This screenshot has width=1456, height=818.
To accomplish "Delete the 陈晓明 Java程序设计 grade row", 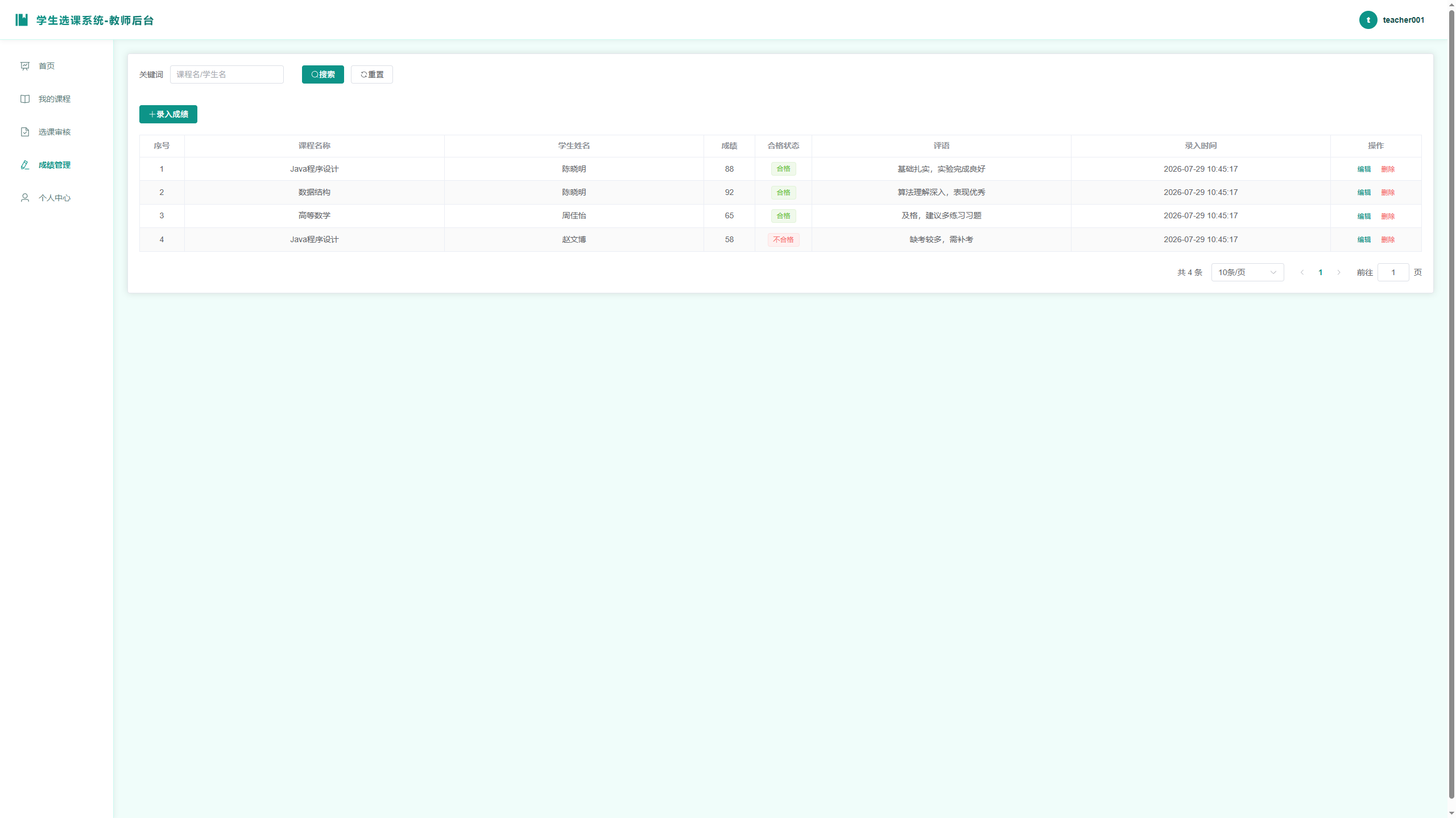I will coord(1388,169).
